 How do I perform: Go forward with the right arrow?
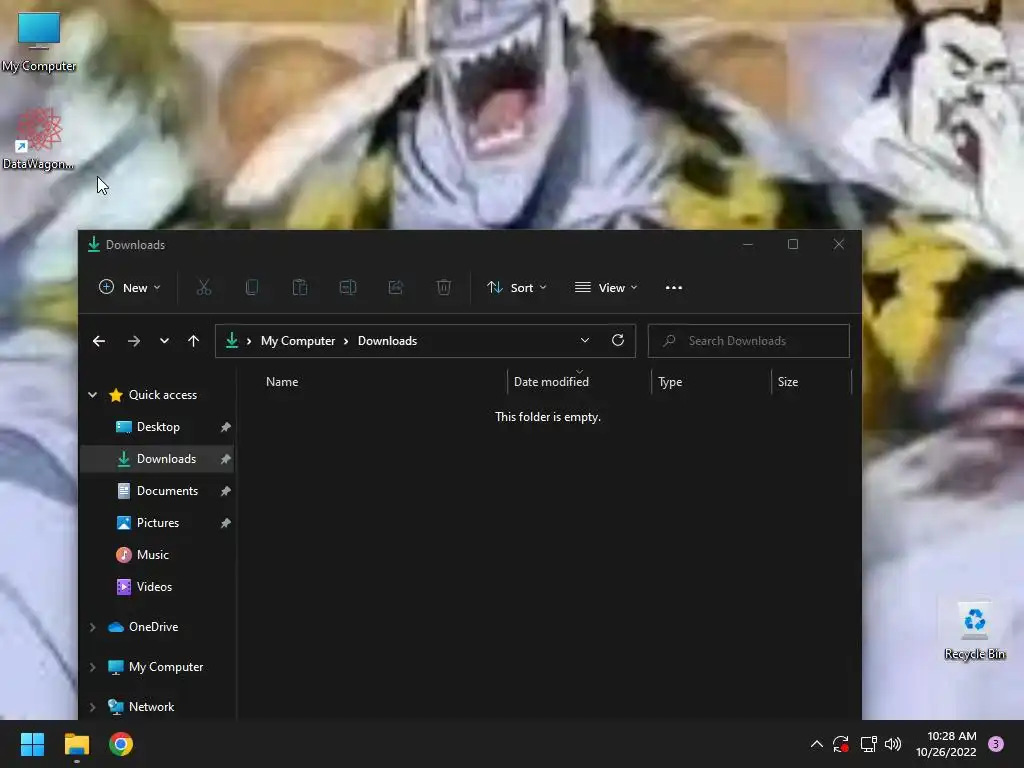coord(133,341)
